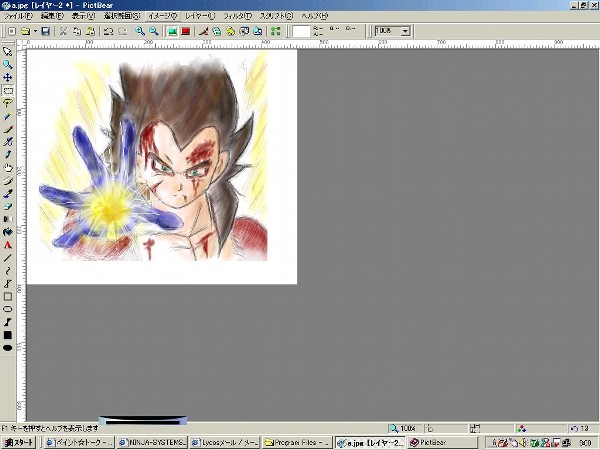Click the Undo arrow in the toolbar
Viewport: 600px width, 450px height.
pos(108,31)
